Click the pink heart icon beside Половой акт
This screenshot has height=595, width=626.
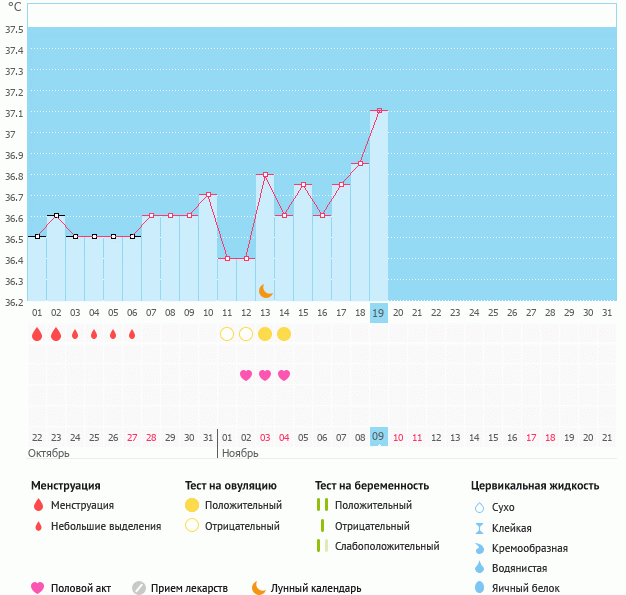(38, 588)
